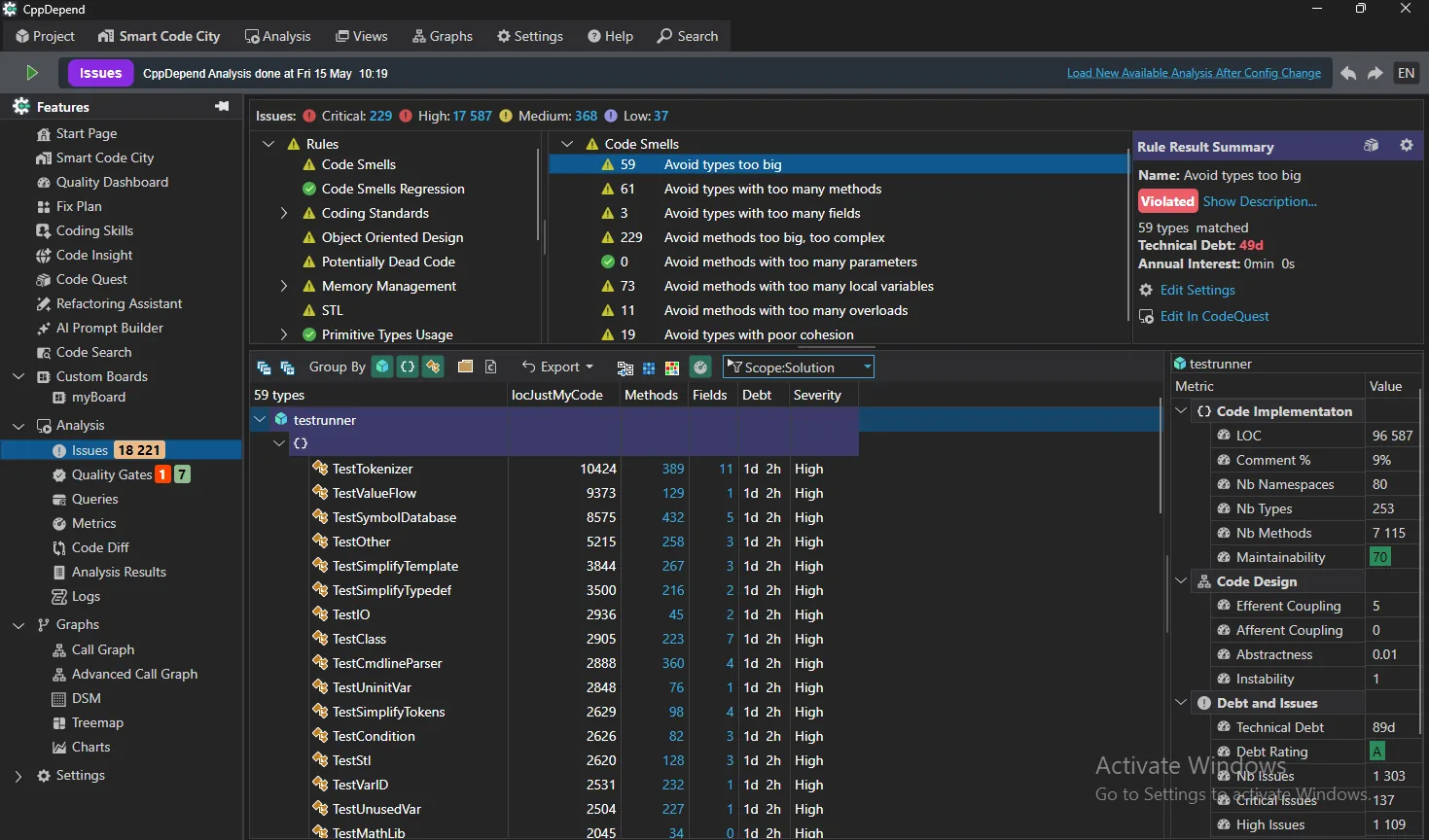Open the Project menu
Viewport: 1429px width, 840px height.
click(45, 36)
